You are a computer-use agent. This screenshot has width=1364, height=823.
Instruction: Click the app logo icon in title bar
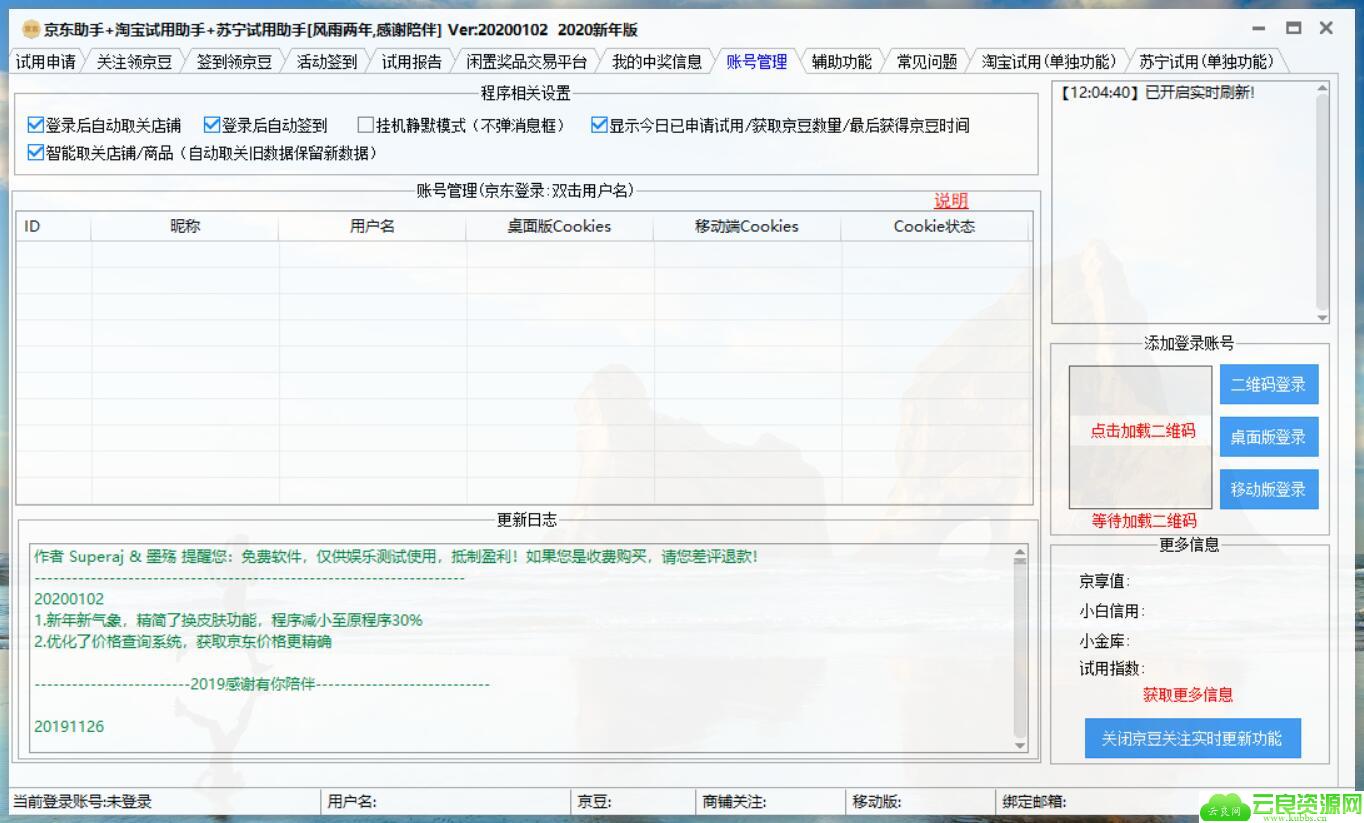pos(31,29)
